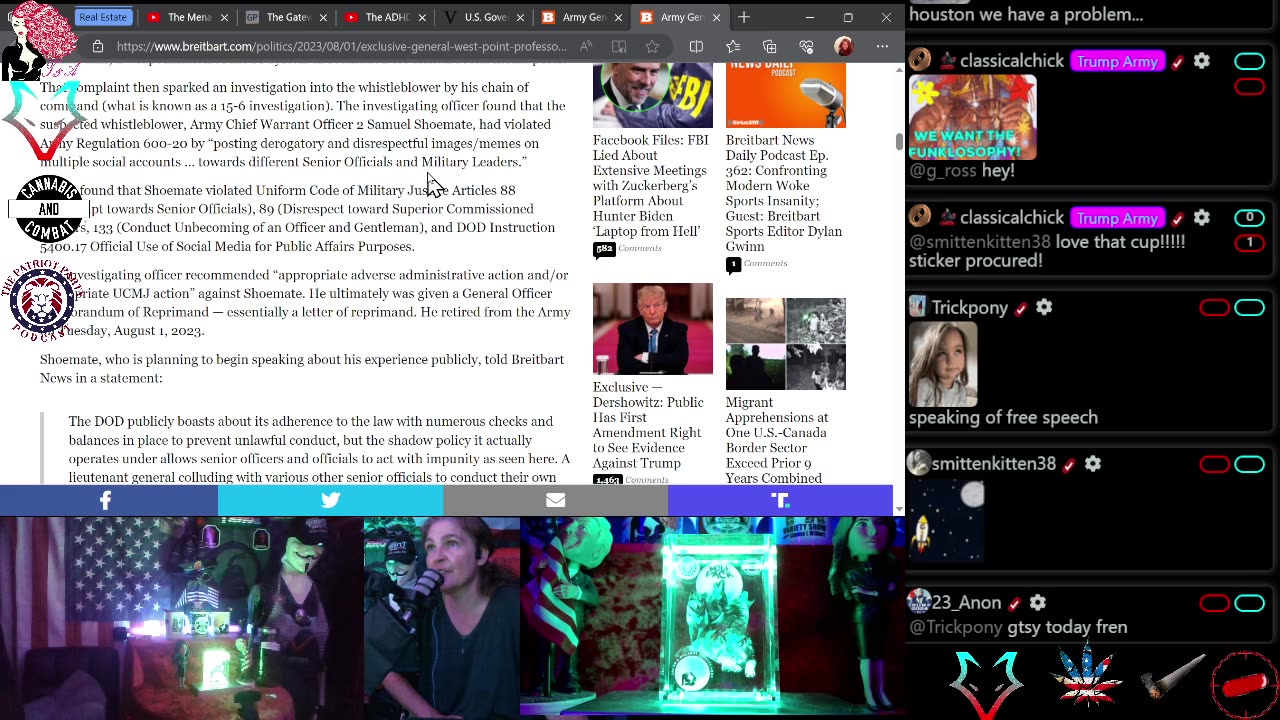Click teal pill showing 0 on 'love that cup' message
Viewport: 1280px width, 720px height.
pos(1249,218)
